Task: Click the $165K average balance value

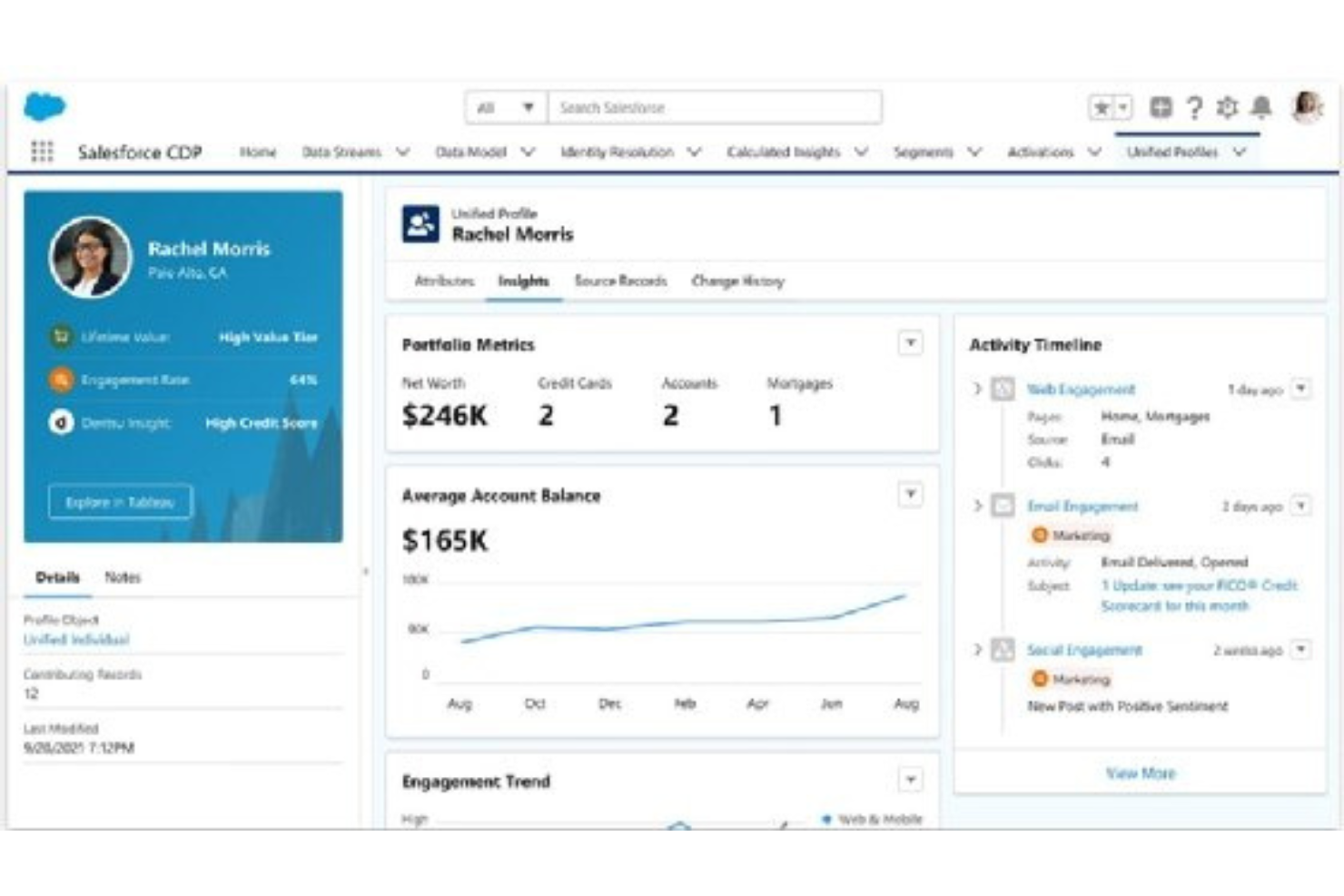Action: [x=445, y=541]
